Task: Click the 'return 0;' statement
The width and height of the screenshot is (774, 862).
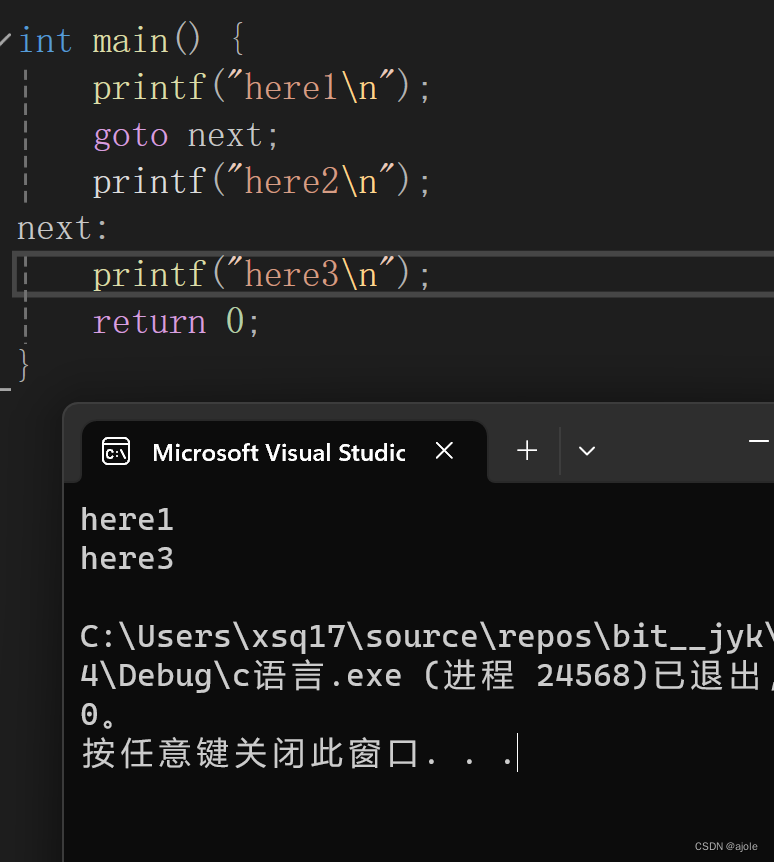Action: click(x=176, y=322)
